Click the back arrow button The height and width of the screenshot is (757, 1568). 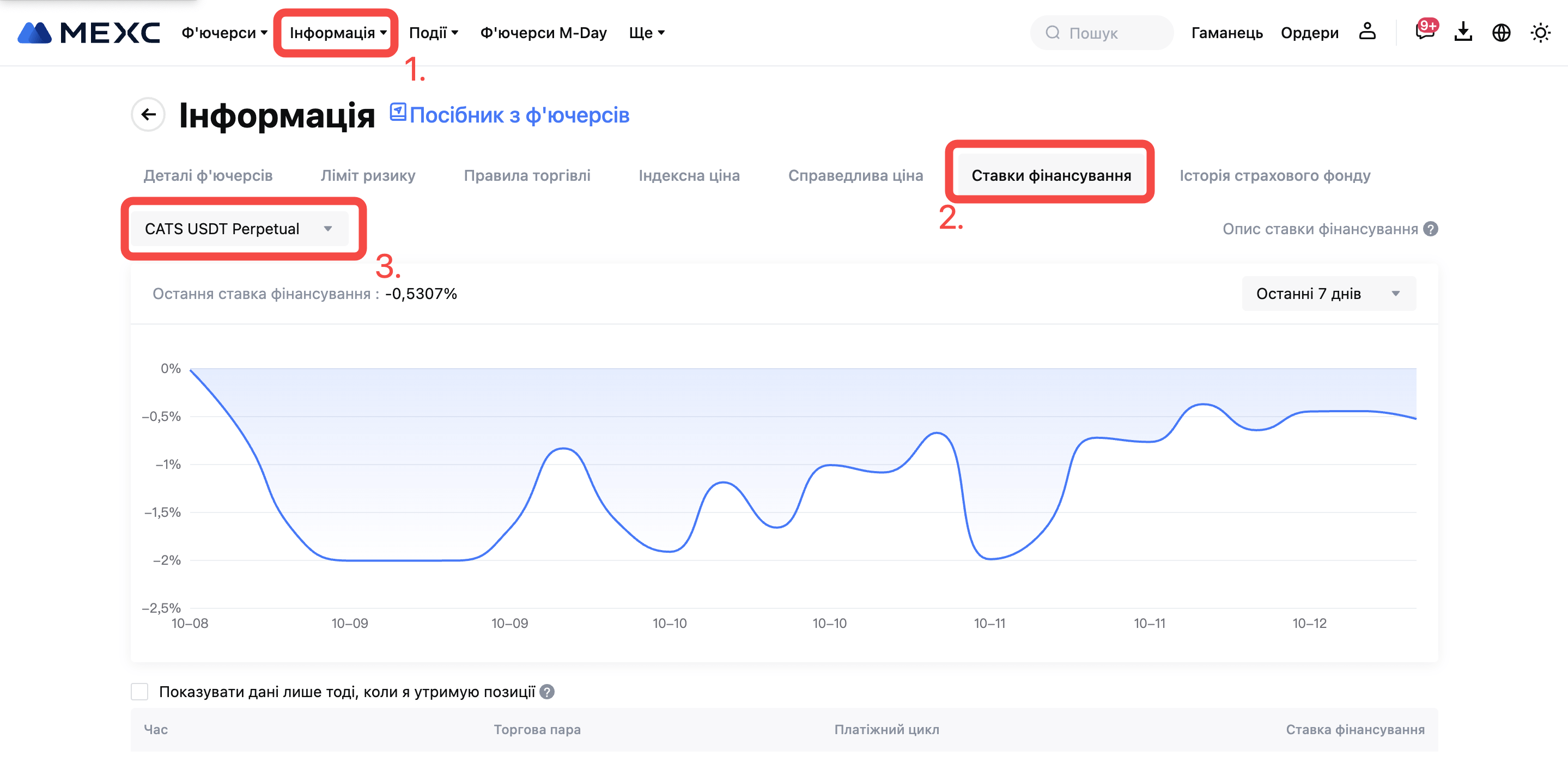148,114
